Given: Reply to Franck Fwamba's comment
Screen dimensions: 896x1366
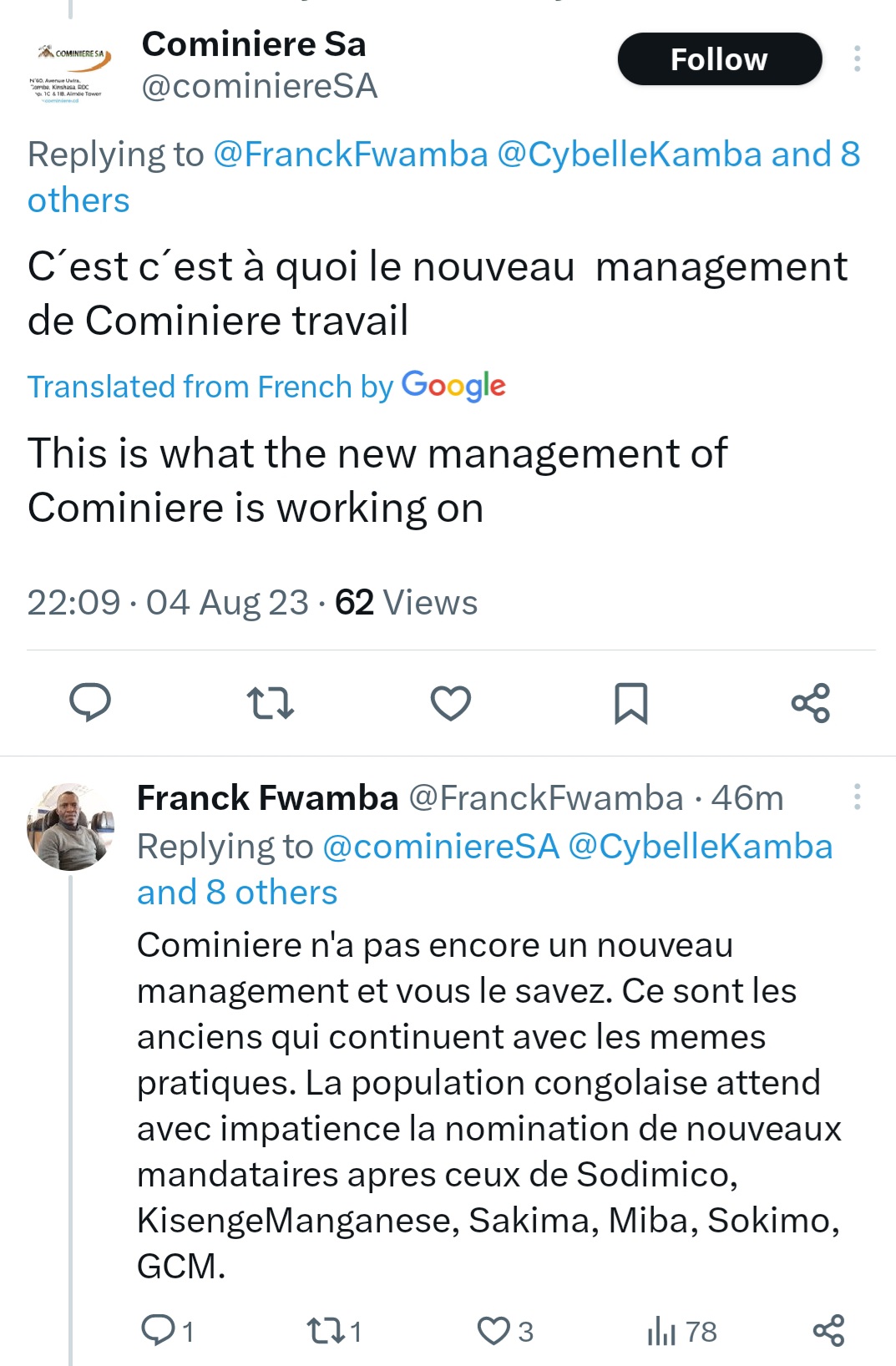Looking at the screenshot, I should pyautogui.click(x=167, y=1331).
